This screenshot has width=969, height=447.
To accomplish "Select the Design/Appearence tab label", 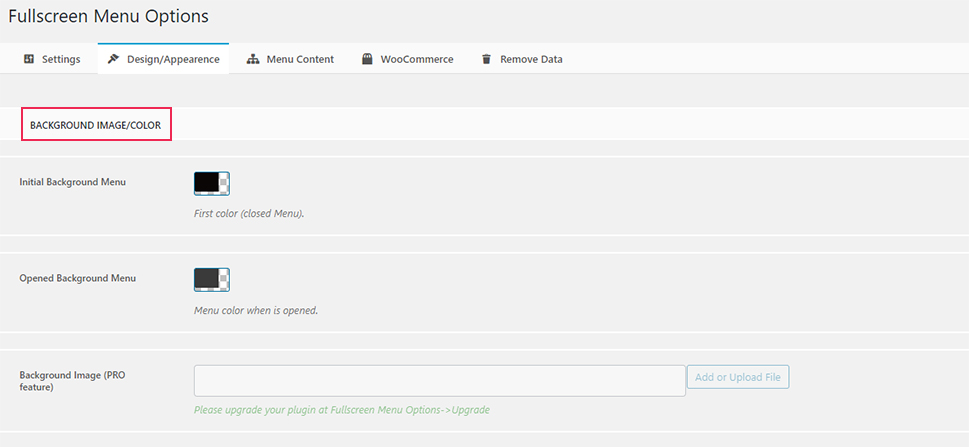I will point(173,59).
